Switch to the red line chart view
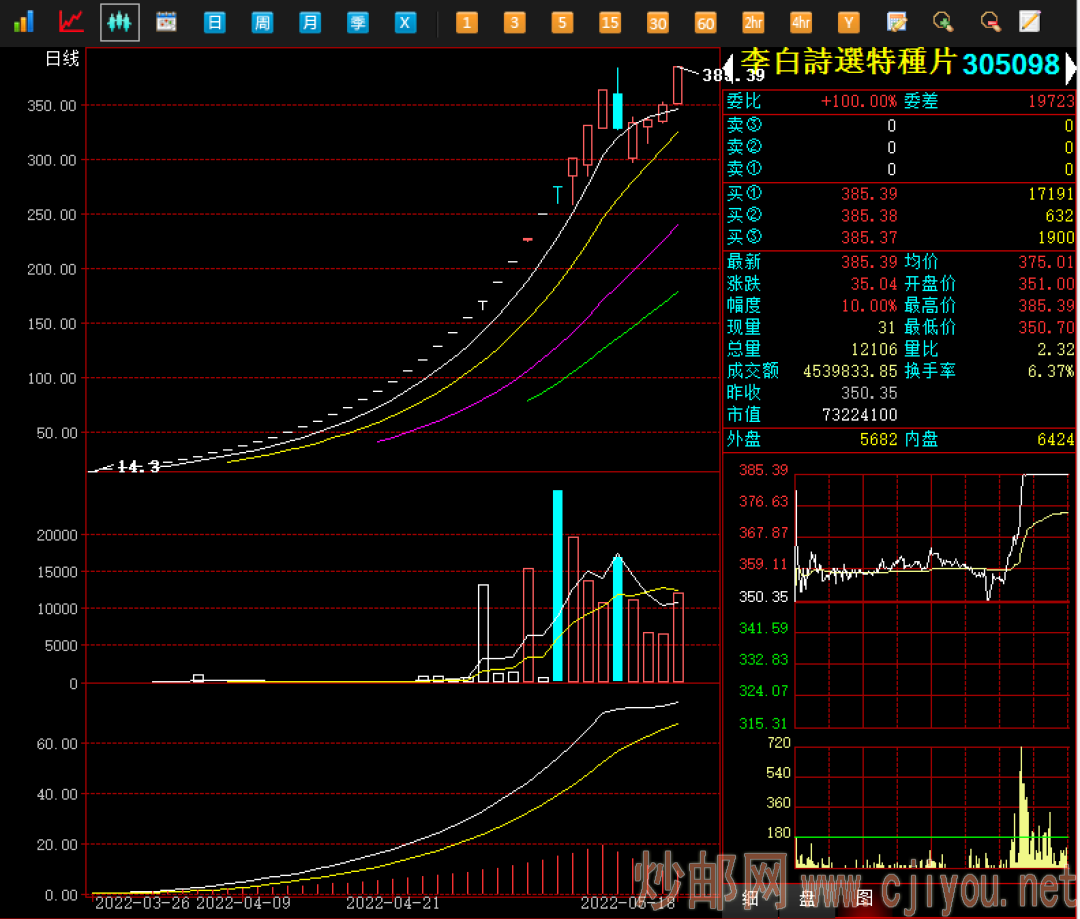The image size is (1080, 919). (71, 21)
